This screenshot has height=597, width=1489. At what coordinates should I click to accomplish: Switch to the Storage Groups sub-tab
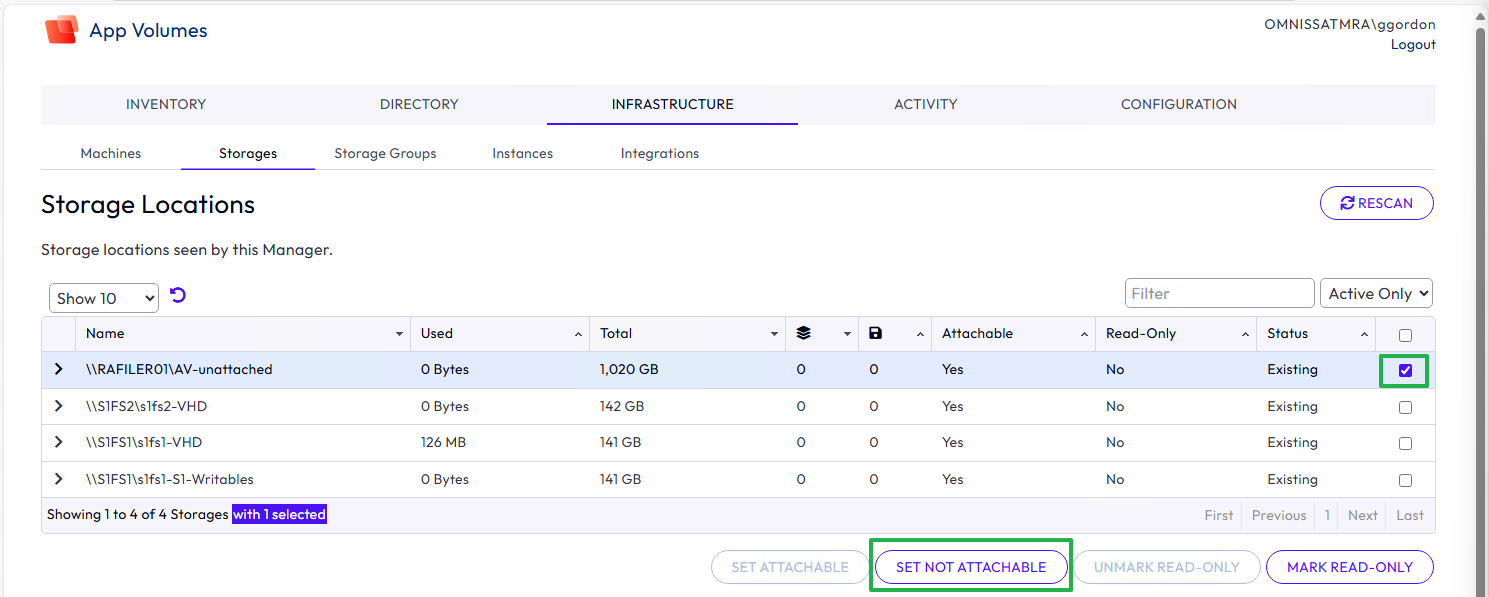point(385,153)
